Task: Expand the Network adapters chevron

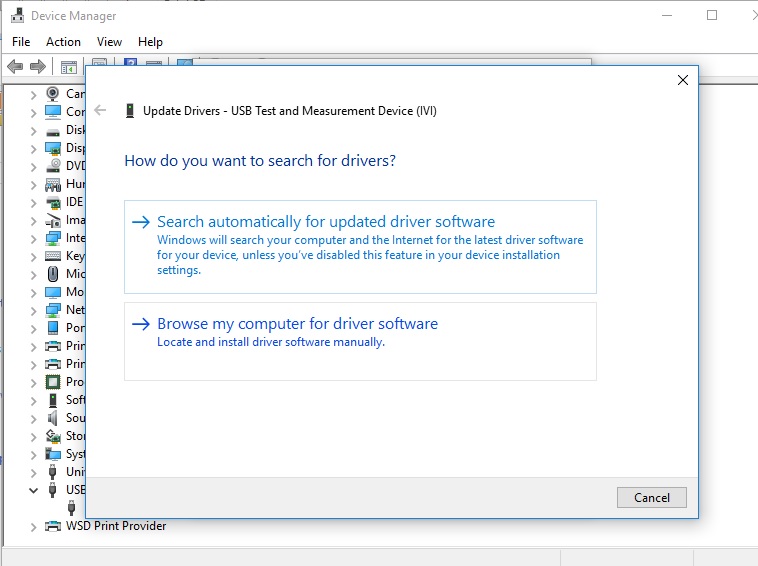Action: (33, 310)
